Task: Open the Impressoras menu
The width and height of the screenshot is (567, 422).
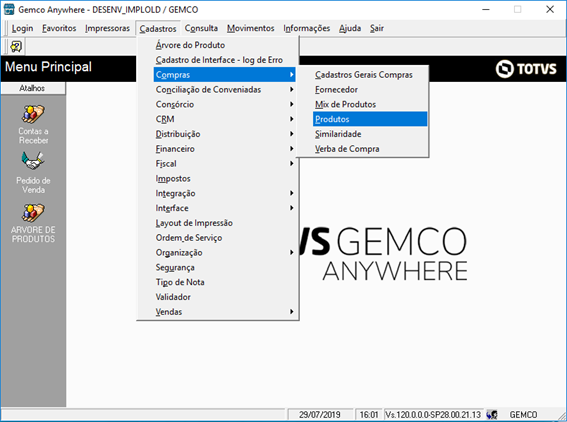Action: point(107,28)
